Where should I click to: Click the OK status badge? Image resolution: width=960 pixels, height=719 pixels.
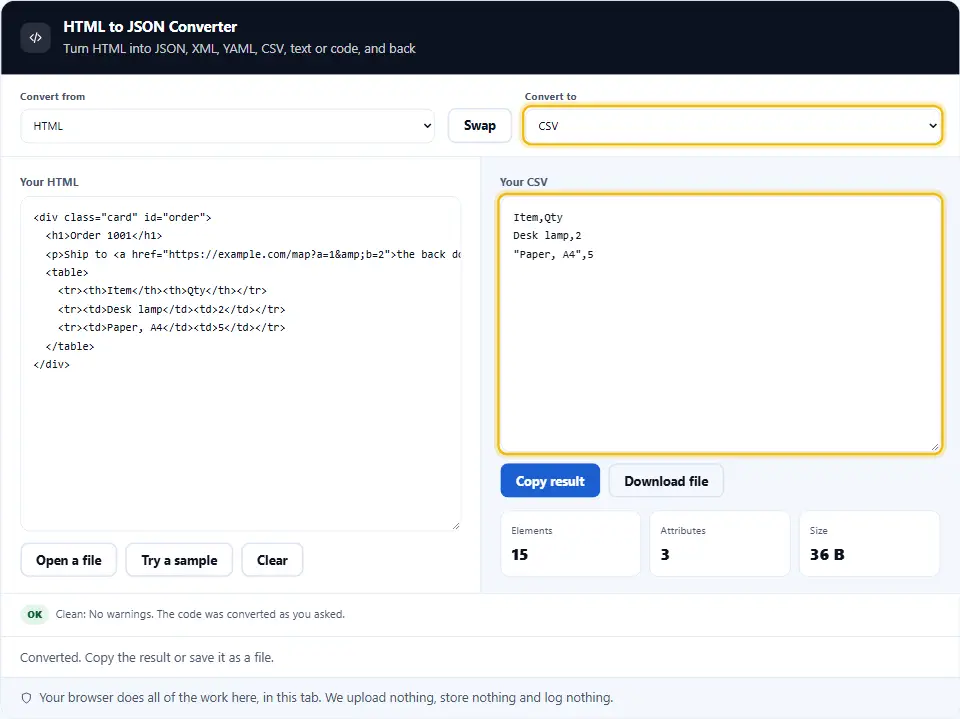(35, 614)
